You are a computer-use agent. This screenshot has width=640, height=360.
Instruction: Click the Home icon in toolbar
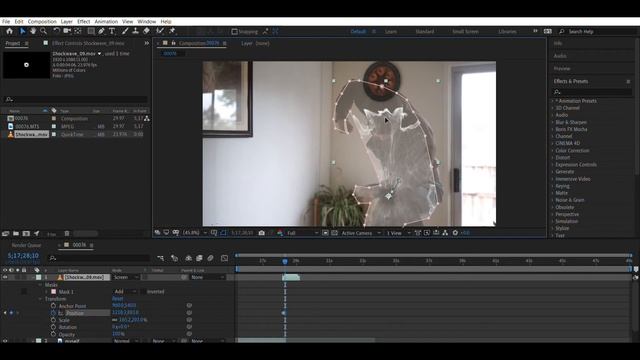[x=9, y=31]
